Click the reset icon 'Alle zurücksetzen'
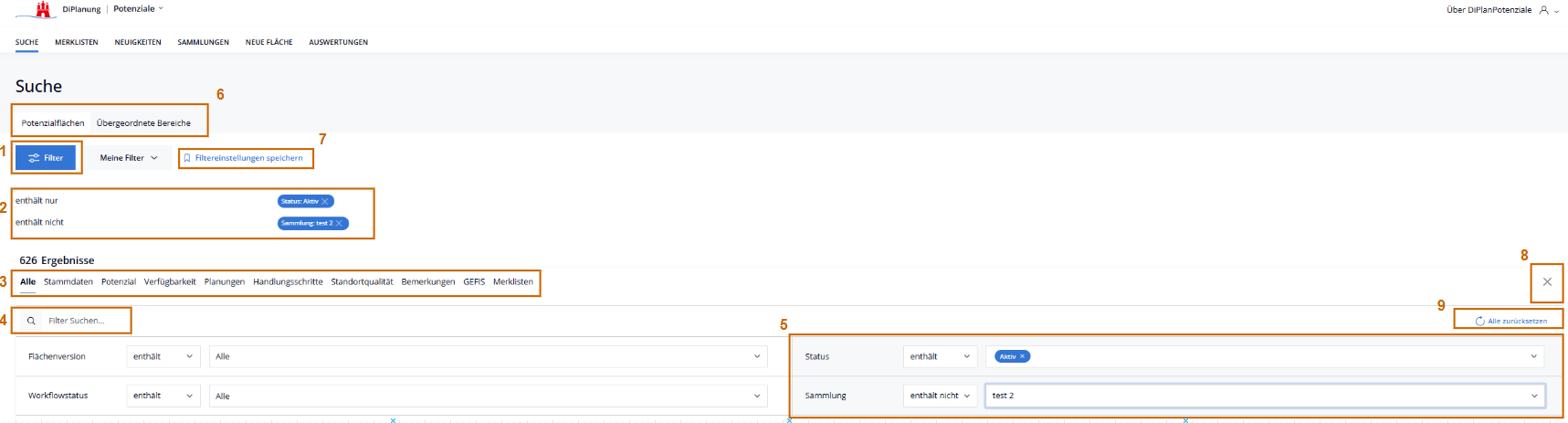1568x423 pixels. pos(1479,322)
